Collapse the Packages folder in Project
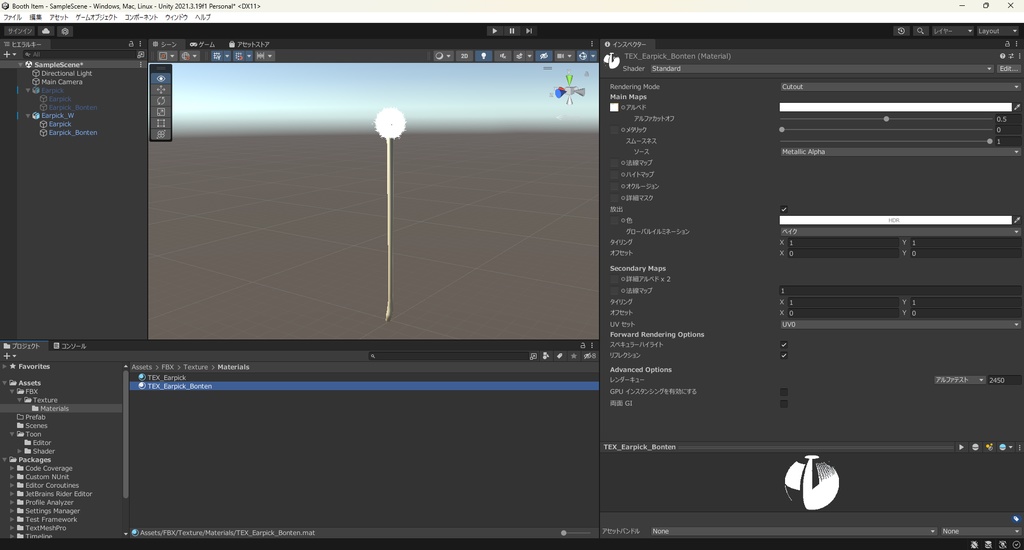 click(x=5, y=460)
